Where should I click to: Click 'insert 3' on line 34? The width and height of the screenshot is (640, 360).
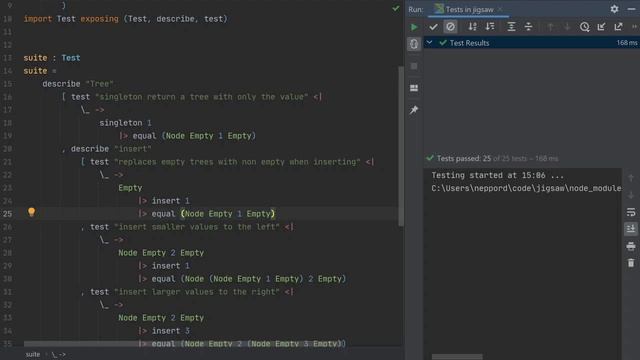(x=171, y=331)
